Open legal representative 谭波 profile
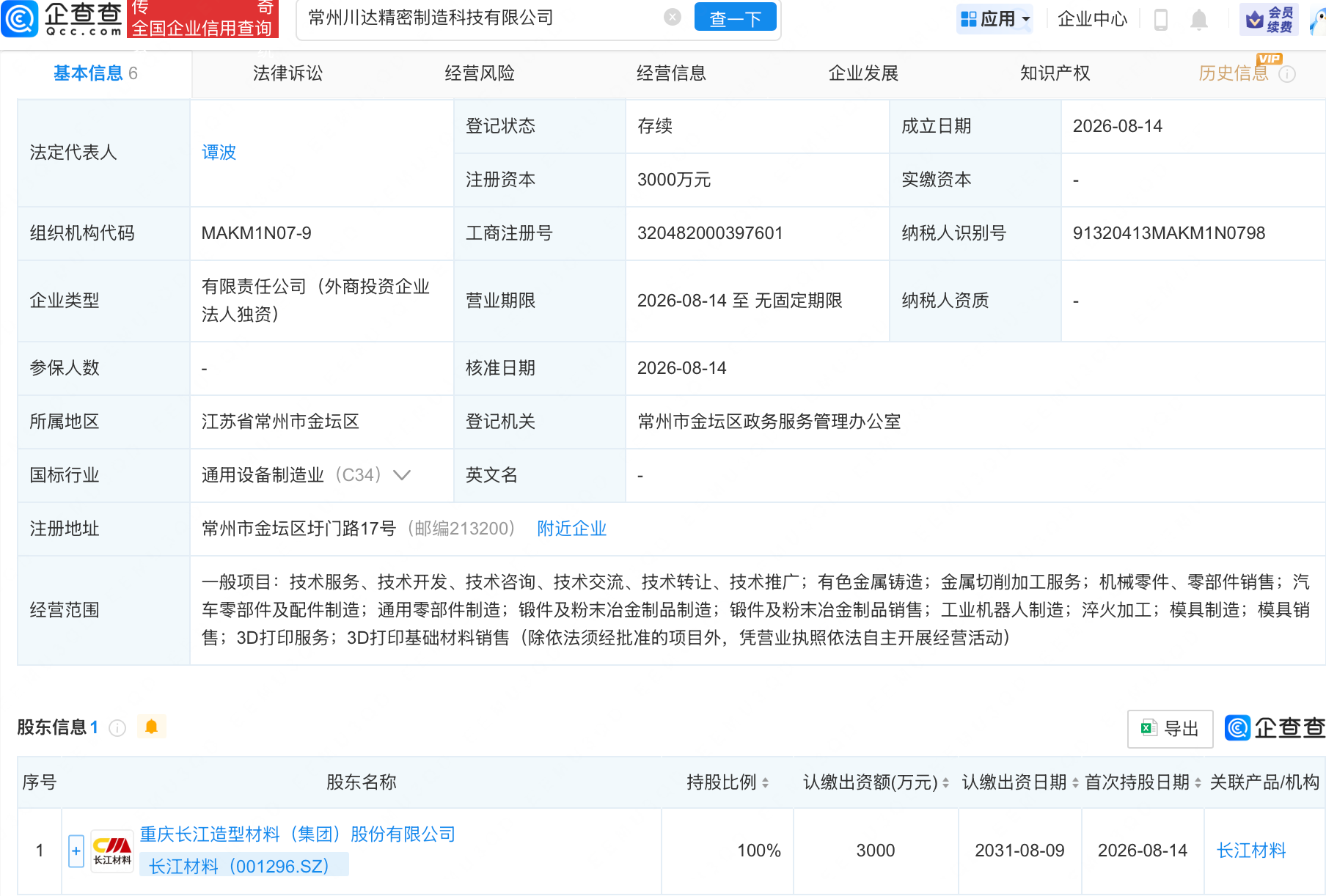 tap(219, 153)
